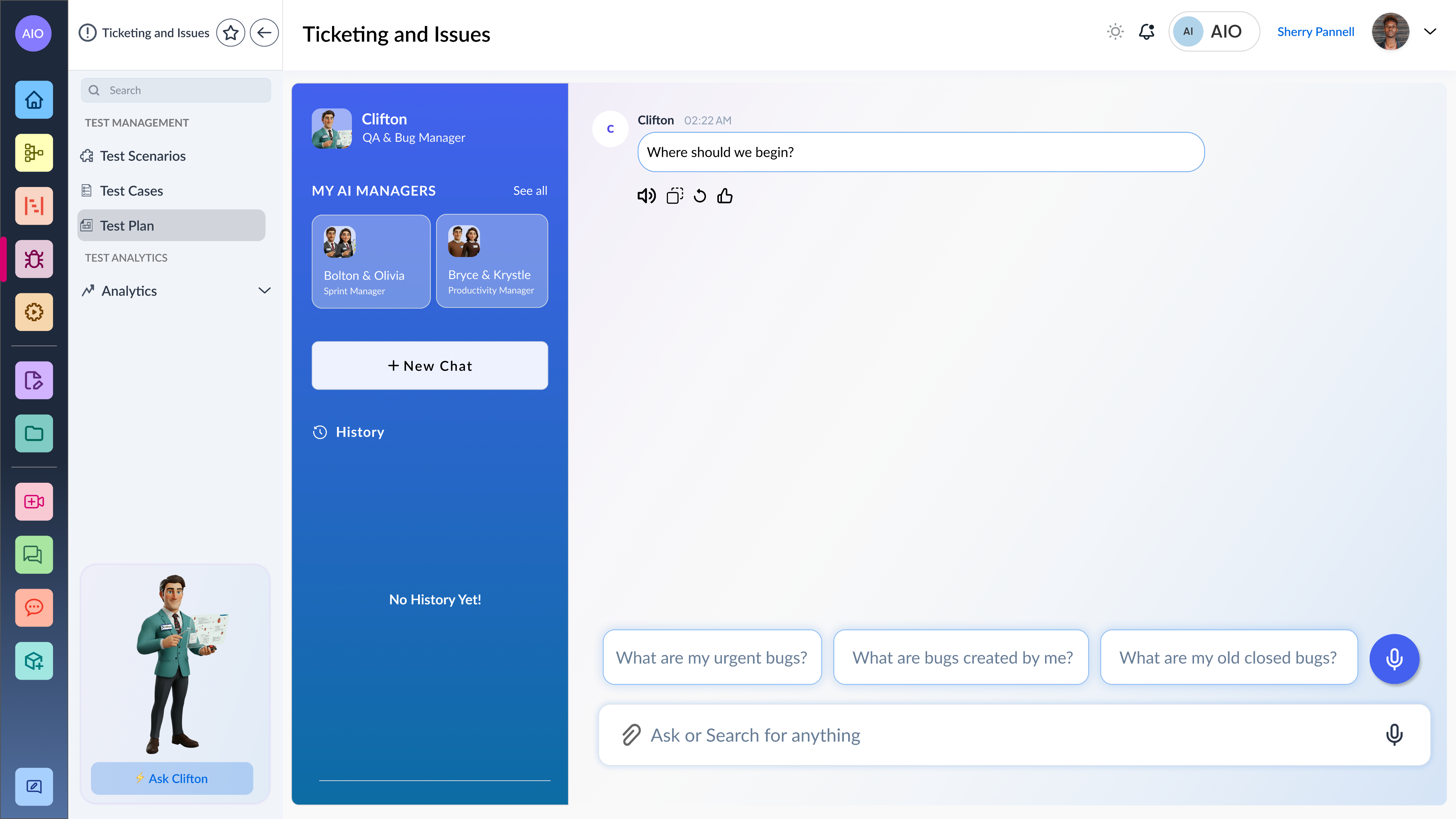Toggle the light/dark theme sun icon
Screen dimensions: 1456x819
(1115, 32)
